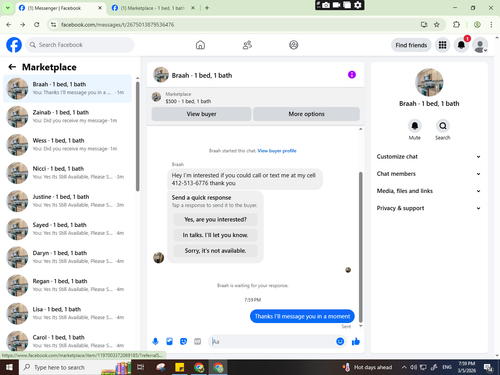
Task: Open the tab search dropdown arrow
Action: click(7, 8)
